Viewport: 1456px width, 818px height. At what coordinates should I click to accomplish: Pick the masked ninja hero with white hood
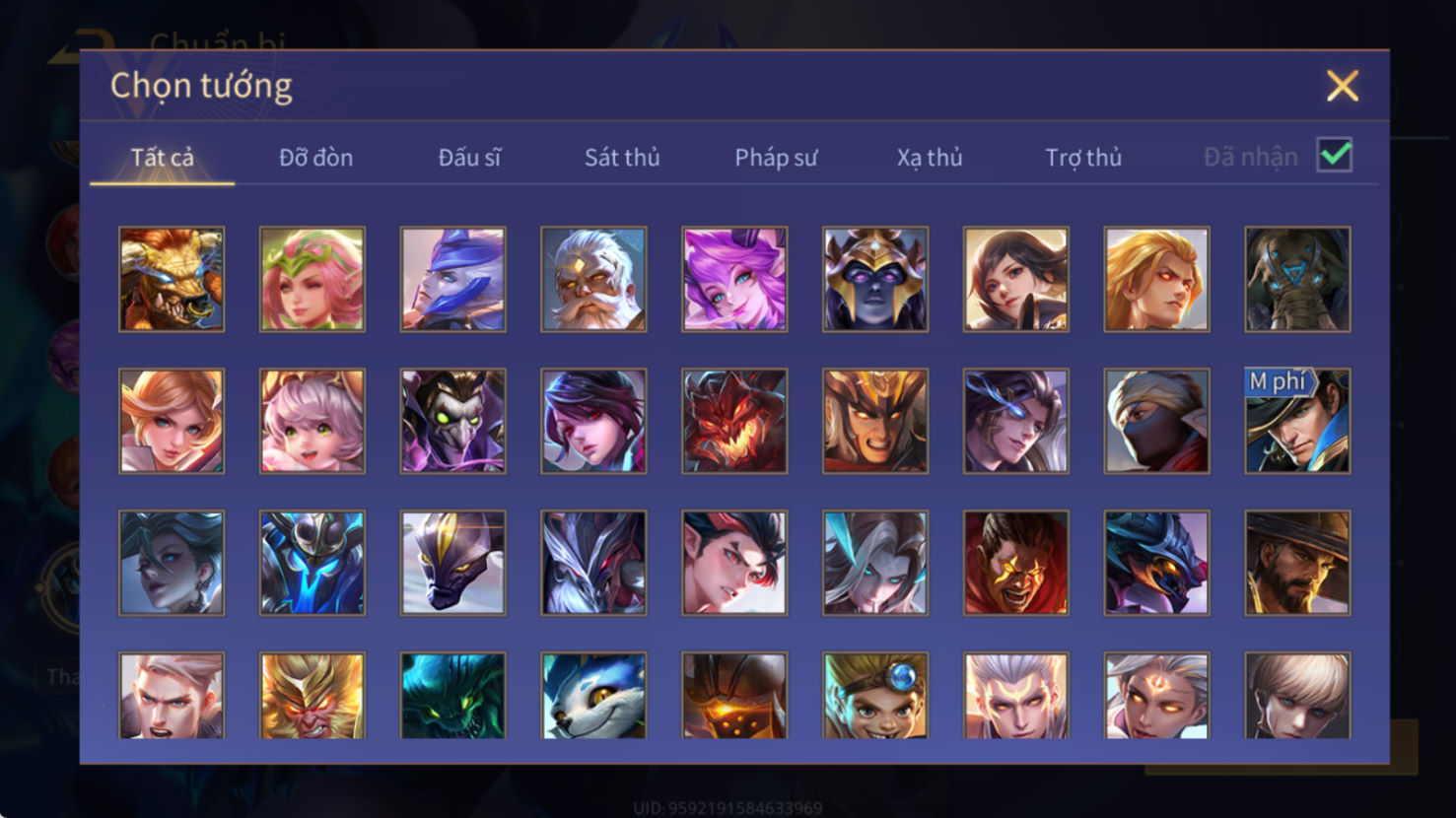point(1156,421)
